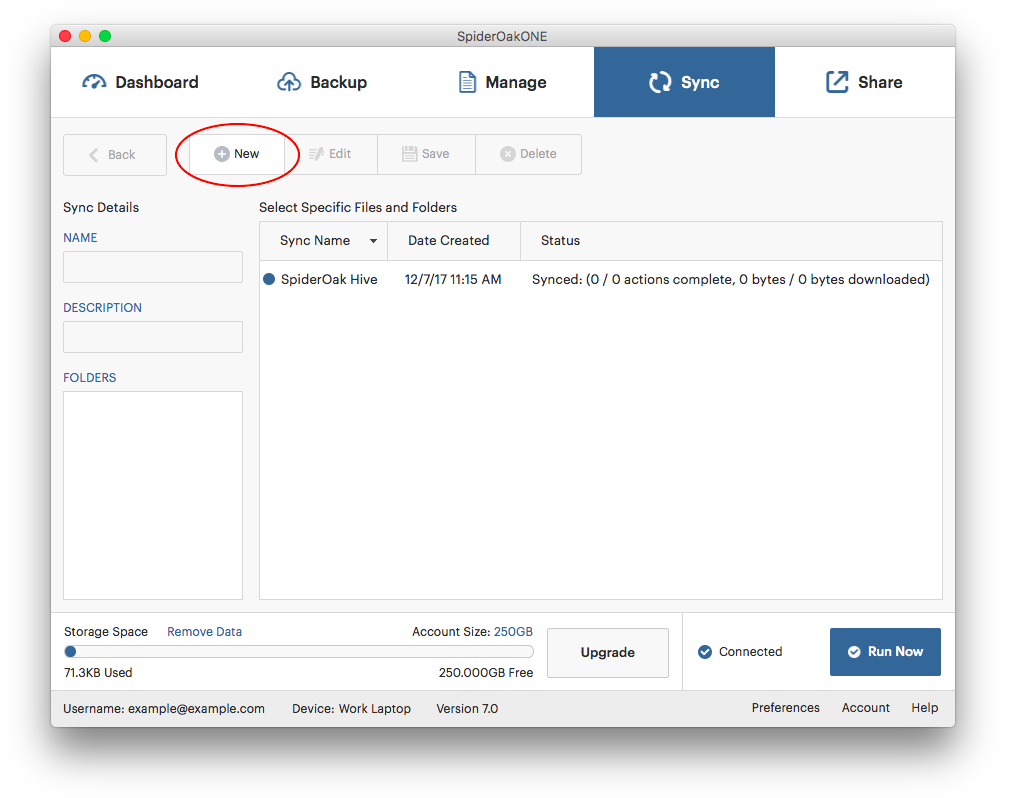The height and width of the screenshot is (798, 1026).
Task: Click in the Description input field
Action: (x=153, y=337)
